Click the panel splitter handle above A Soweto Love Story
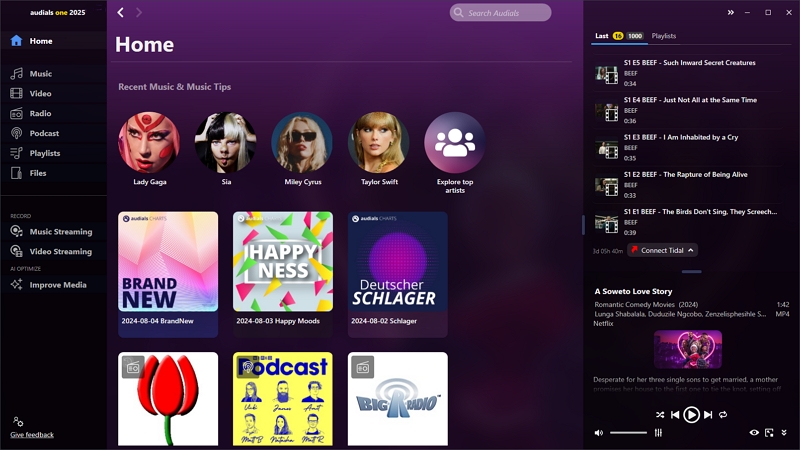 point(691,271)
